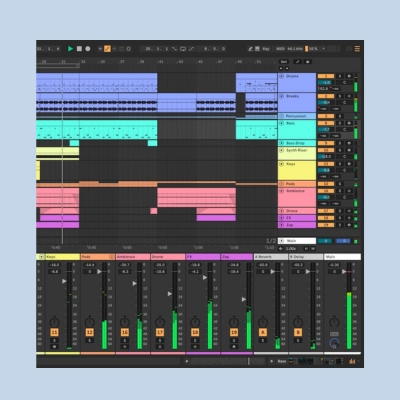Click the Keys channel volume fader handle
The width and height of the screenshot is (400, 400).
pyautogui.click(x=64, y=281)
